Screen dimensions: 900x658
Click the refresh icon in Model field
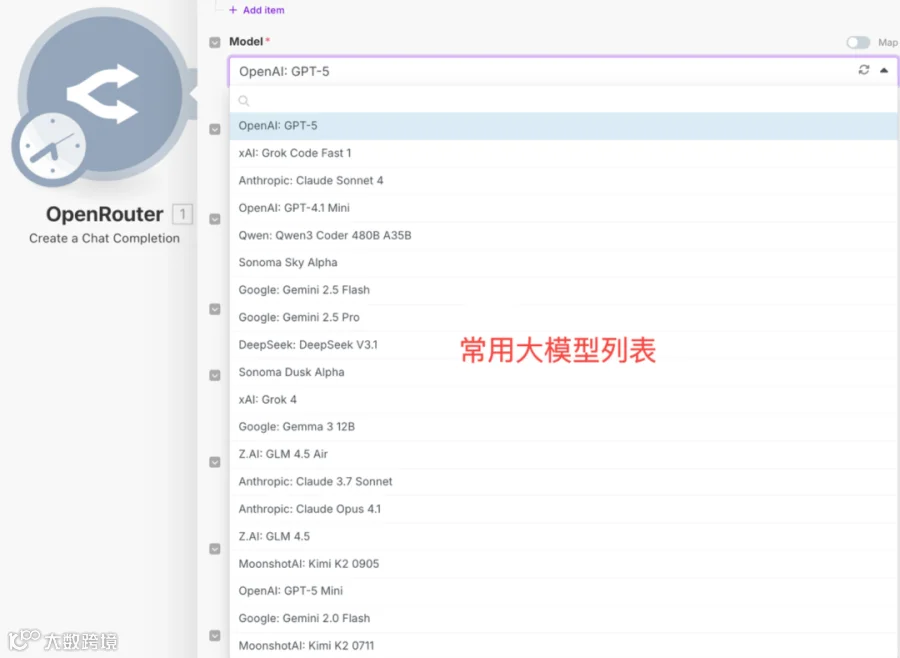[863, 70]
